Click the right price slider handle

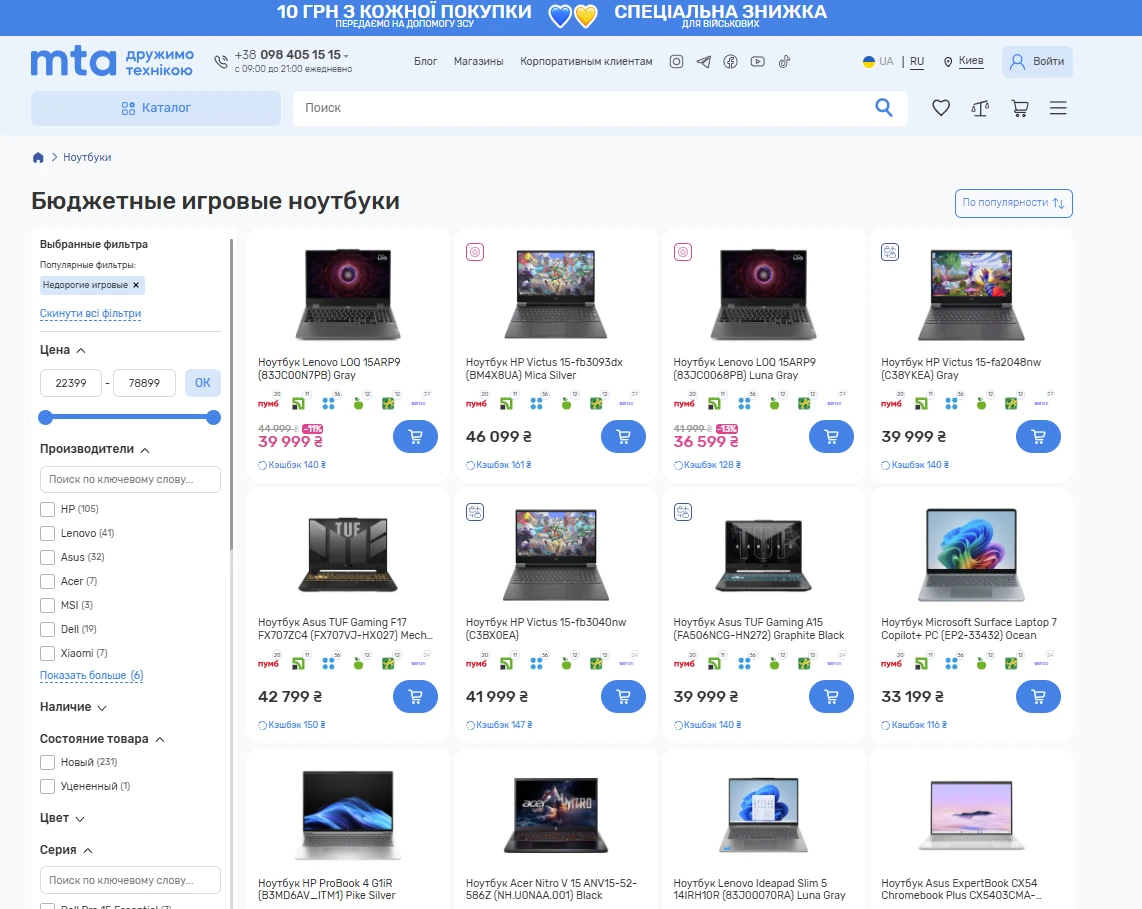click(x=213, y=417)
